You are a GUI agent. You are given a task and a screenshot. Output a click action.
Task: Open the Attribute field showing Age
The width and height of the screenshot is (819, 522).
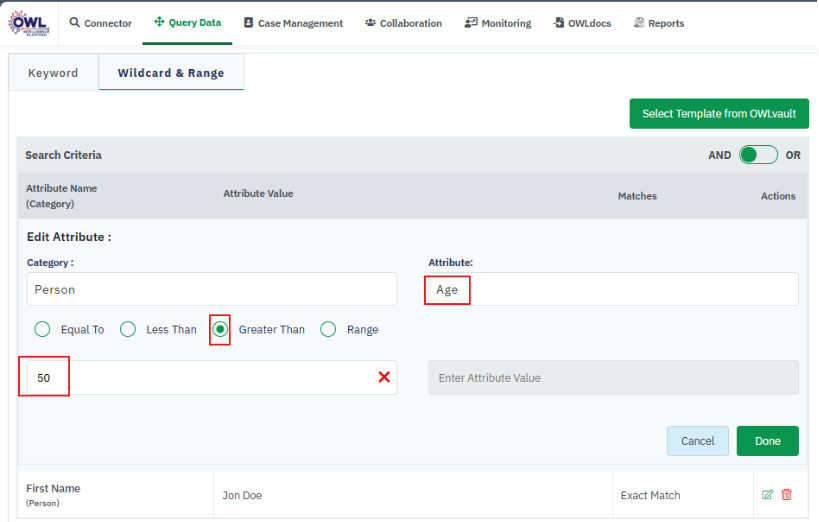coord(612,289)
